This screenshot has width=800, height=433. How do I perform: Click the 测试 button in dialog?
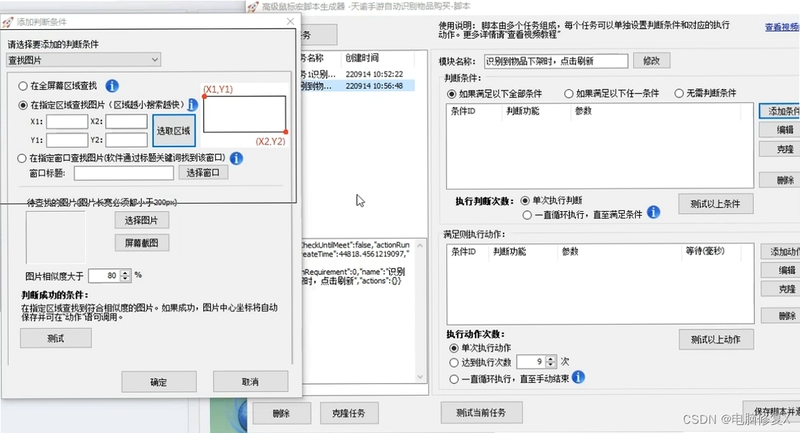56,338
